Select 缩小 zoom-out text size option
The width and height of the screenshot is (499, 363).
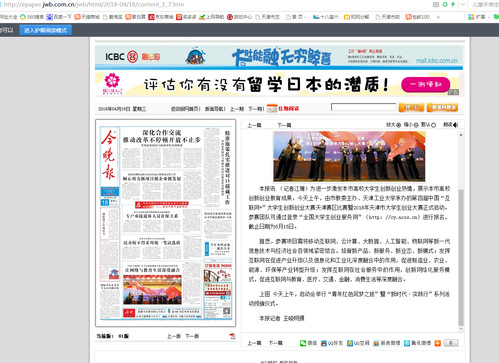click(x=411, y=125)
